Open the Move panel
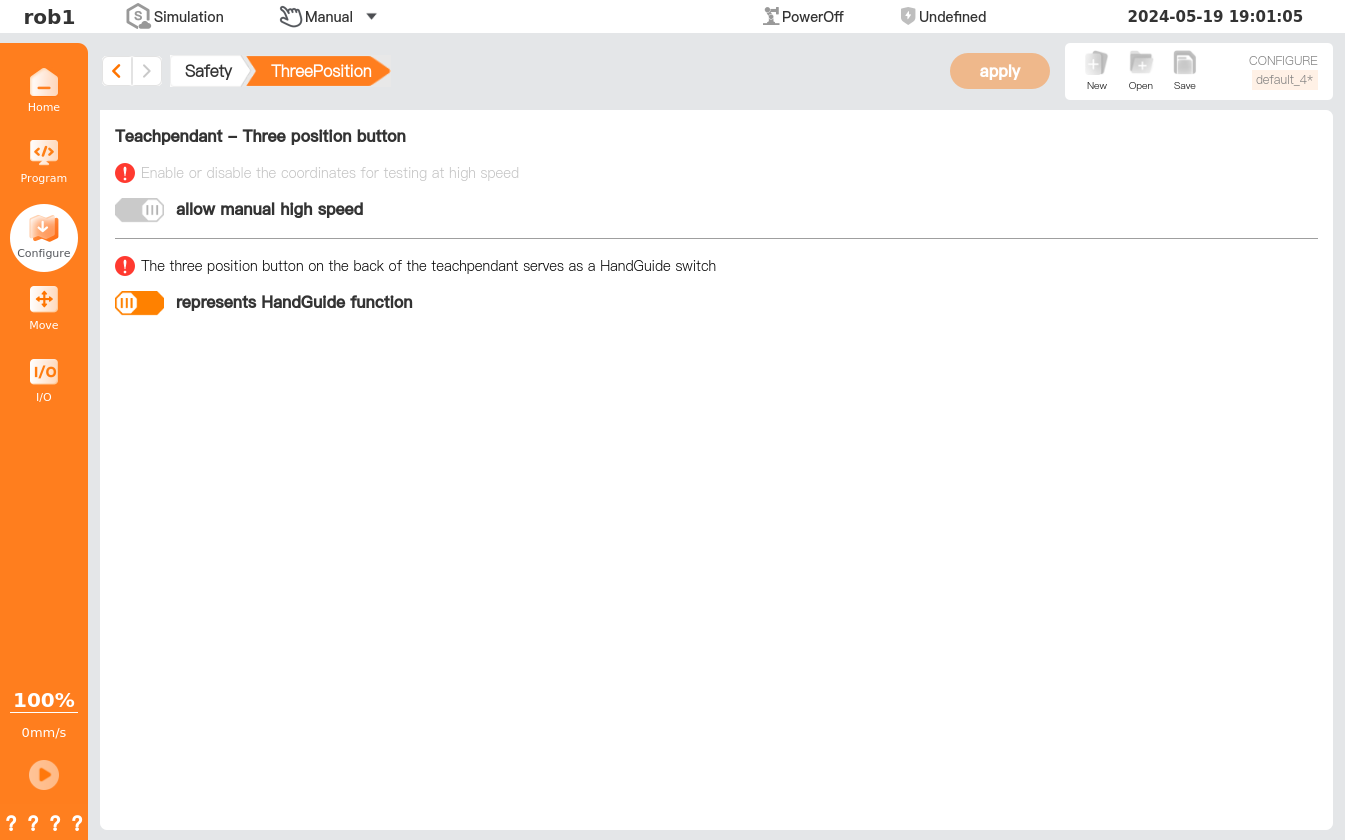Screen dimensions: 1345x840 click(x=43, y=308)
